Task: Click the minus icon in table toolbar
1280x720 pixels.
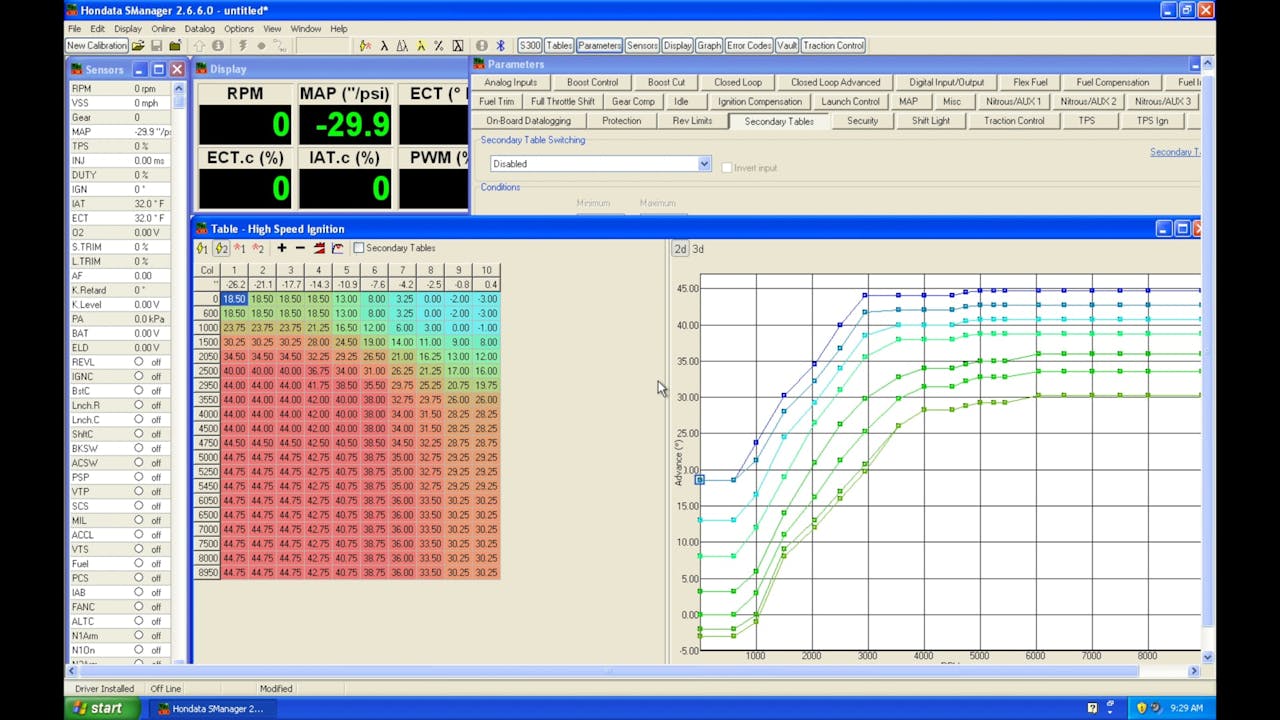Action: pos(300,248)
